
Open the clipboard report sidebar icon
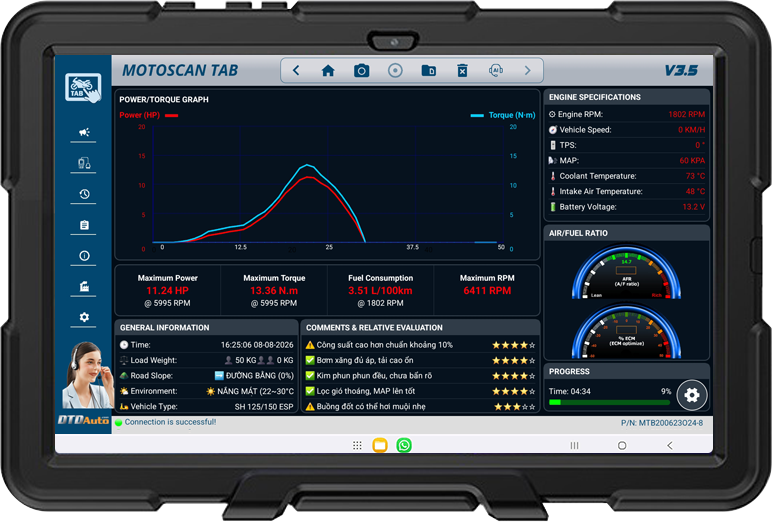tap(84, 225)
